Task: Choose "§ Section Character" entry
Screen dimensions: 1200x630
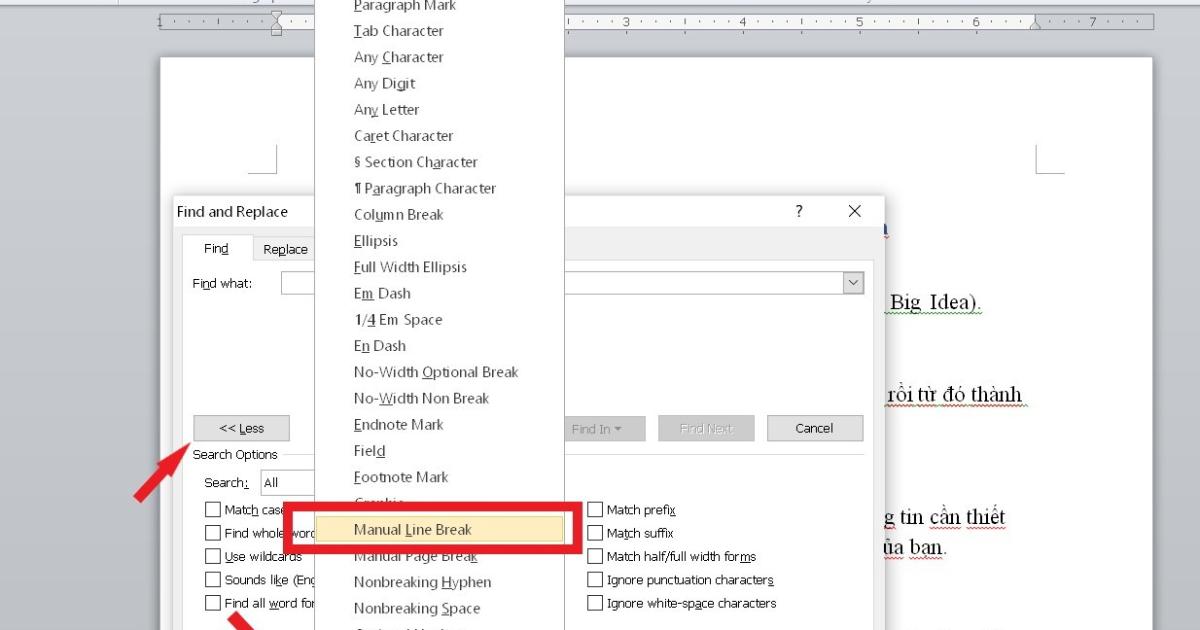Action: coord(415,161)
